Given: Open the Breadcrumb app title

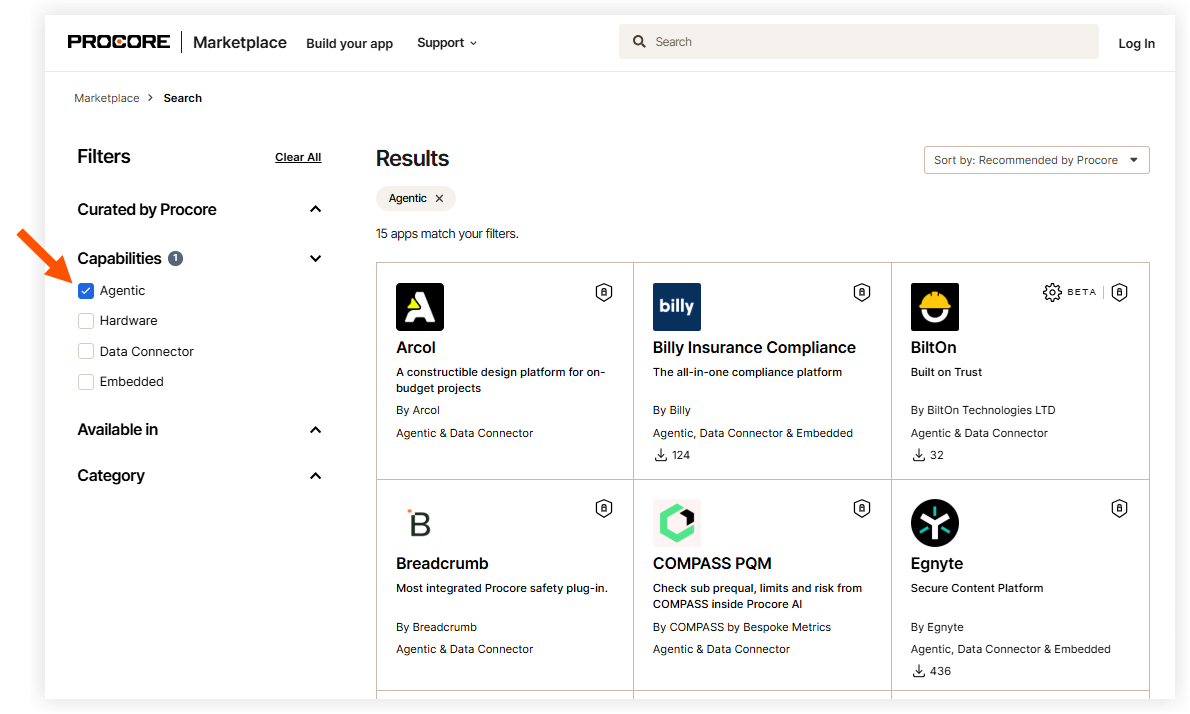Looking at the screenshot, I should click(442, 564).
